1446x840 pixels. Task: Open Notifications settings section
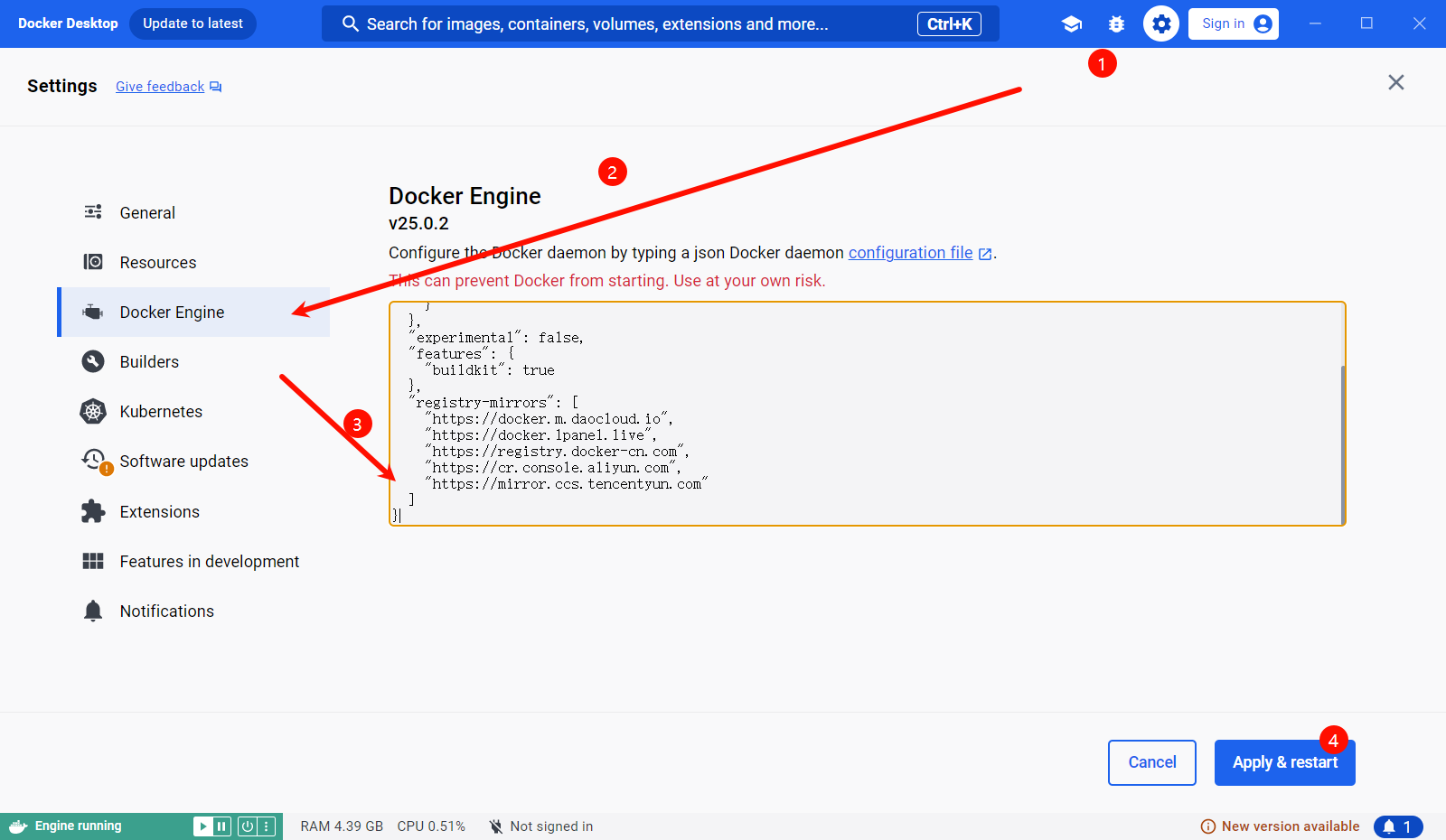193,611
